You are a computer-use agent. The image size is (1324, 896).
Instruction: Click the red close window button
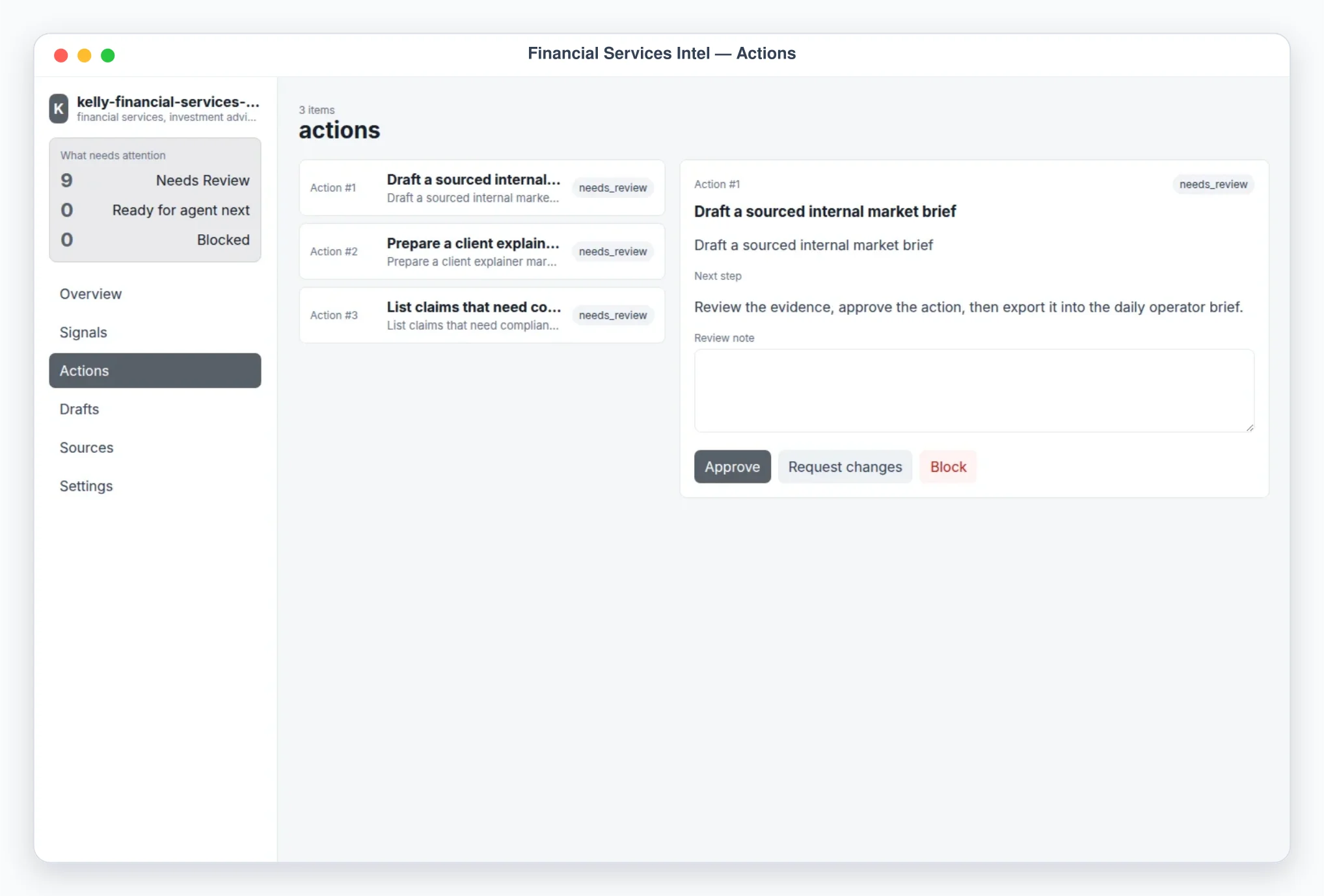coord(61,55)
